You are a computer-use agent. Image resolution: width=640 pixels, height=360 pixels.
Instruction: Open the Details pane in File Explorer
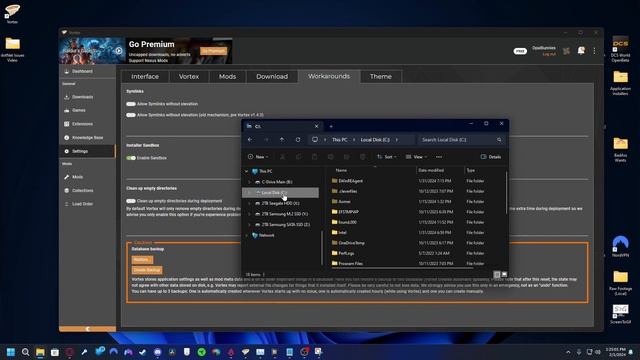tap(491, 157)
